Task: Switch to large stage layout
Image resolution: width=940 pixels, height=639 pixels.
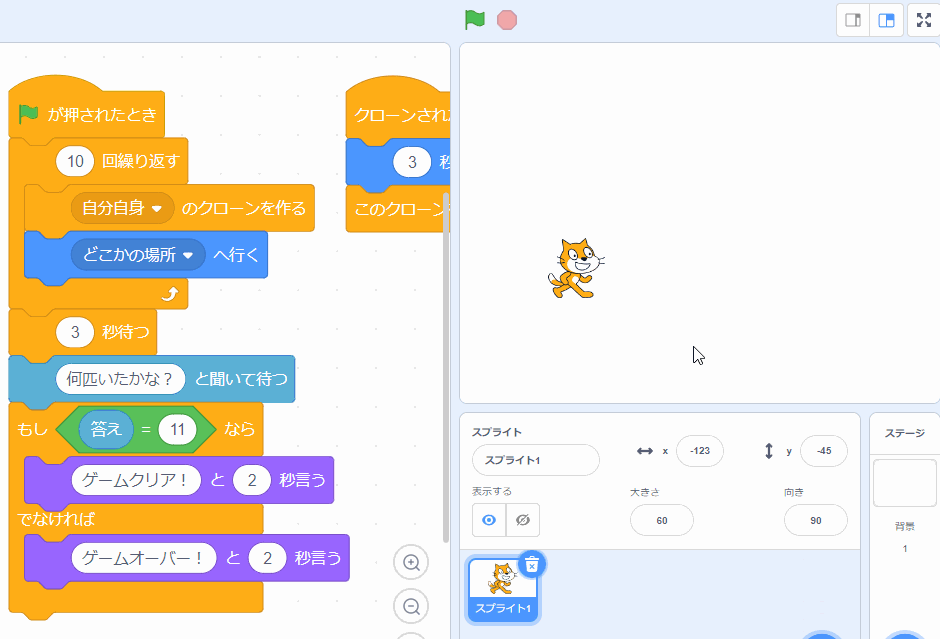Action: pyautogui.click(x=886, y=20)
